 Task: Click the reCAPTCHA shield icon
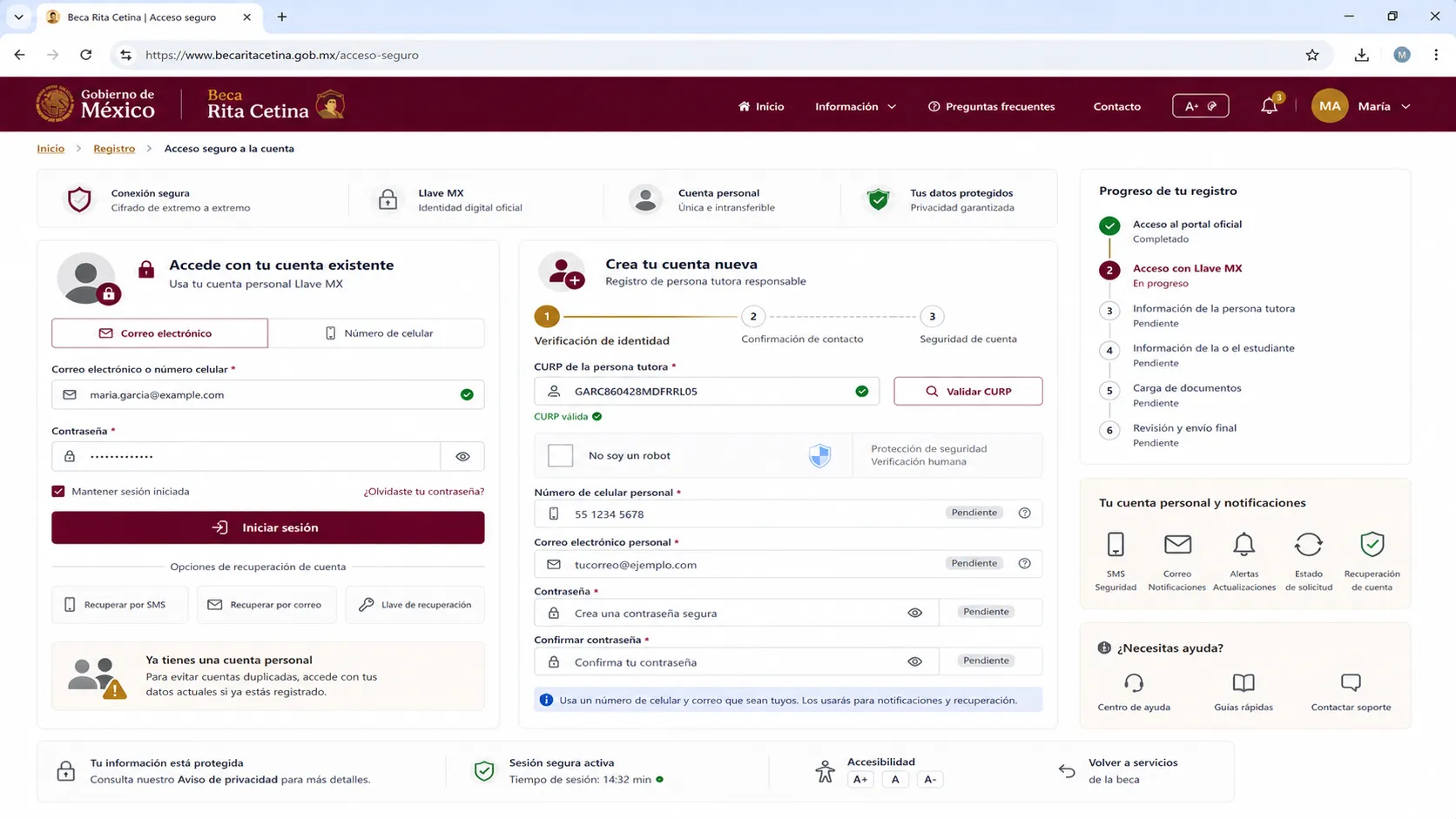click(820, 455)
